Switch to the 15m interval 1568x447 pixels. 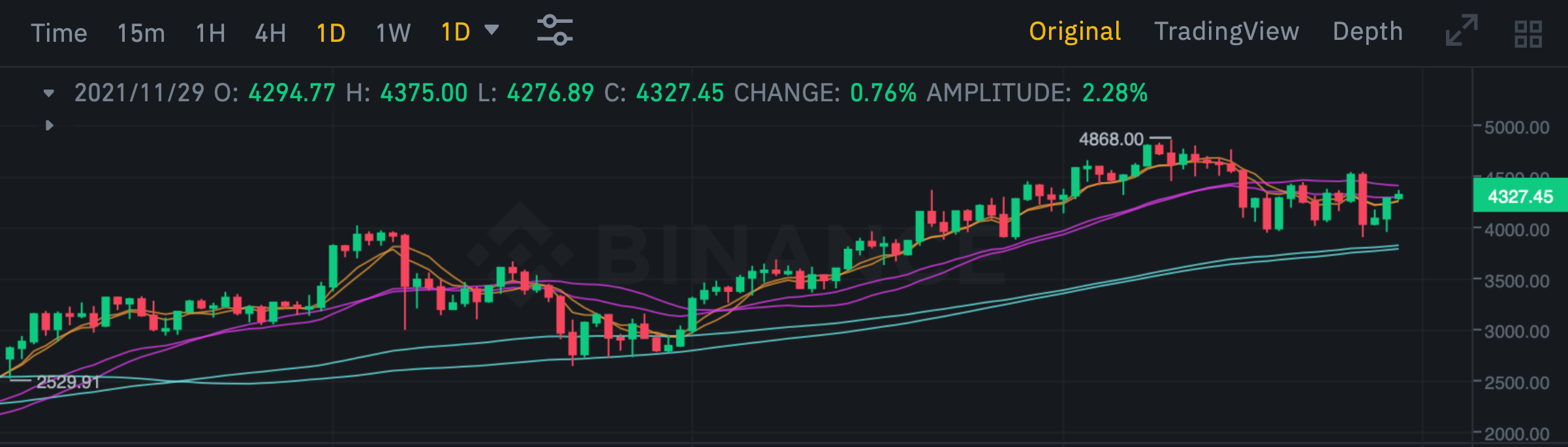141,33
